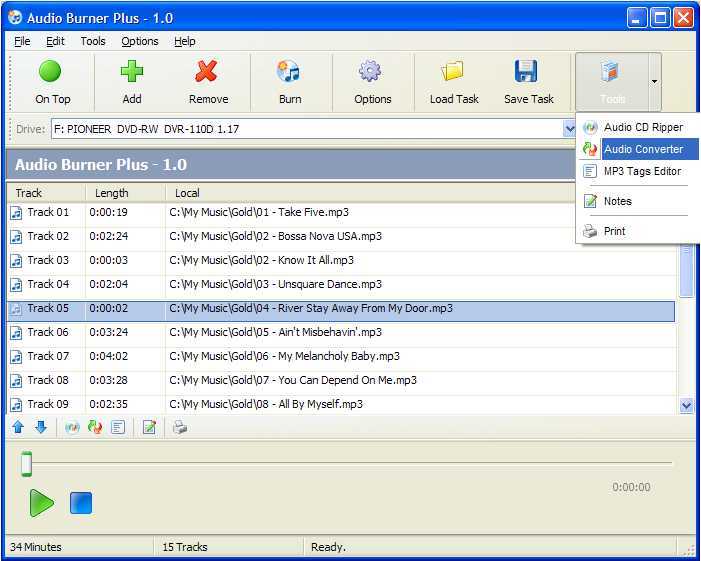Open the Edit menu
Image resolution: width=701 pixels, height=561 pixels.
pos(55,41)
